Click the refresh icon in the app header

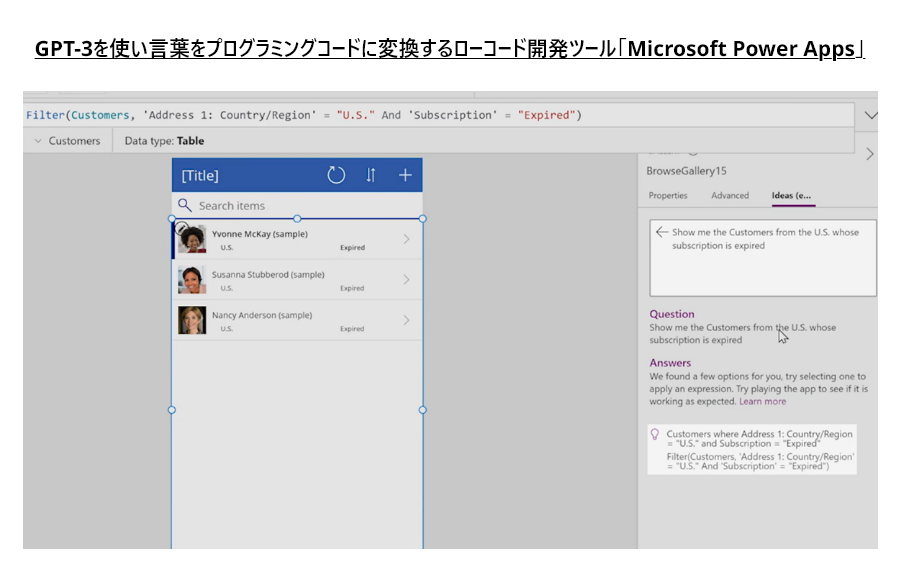(x=336, y=176)
